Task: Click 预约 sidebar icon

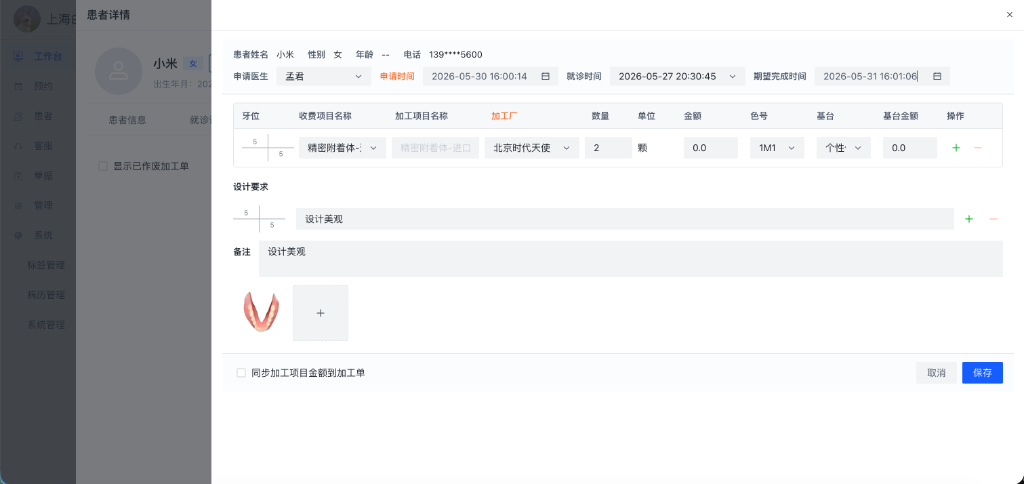Action: point(19,86)
